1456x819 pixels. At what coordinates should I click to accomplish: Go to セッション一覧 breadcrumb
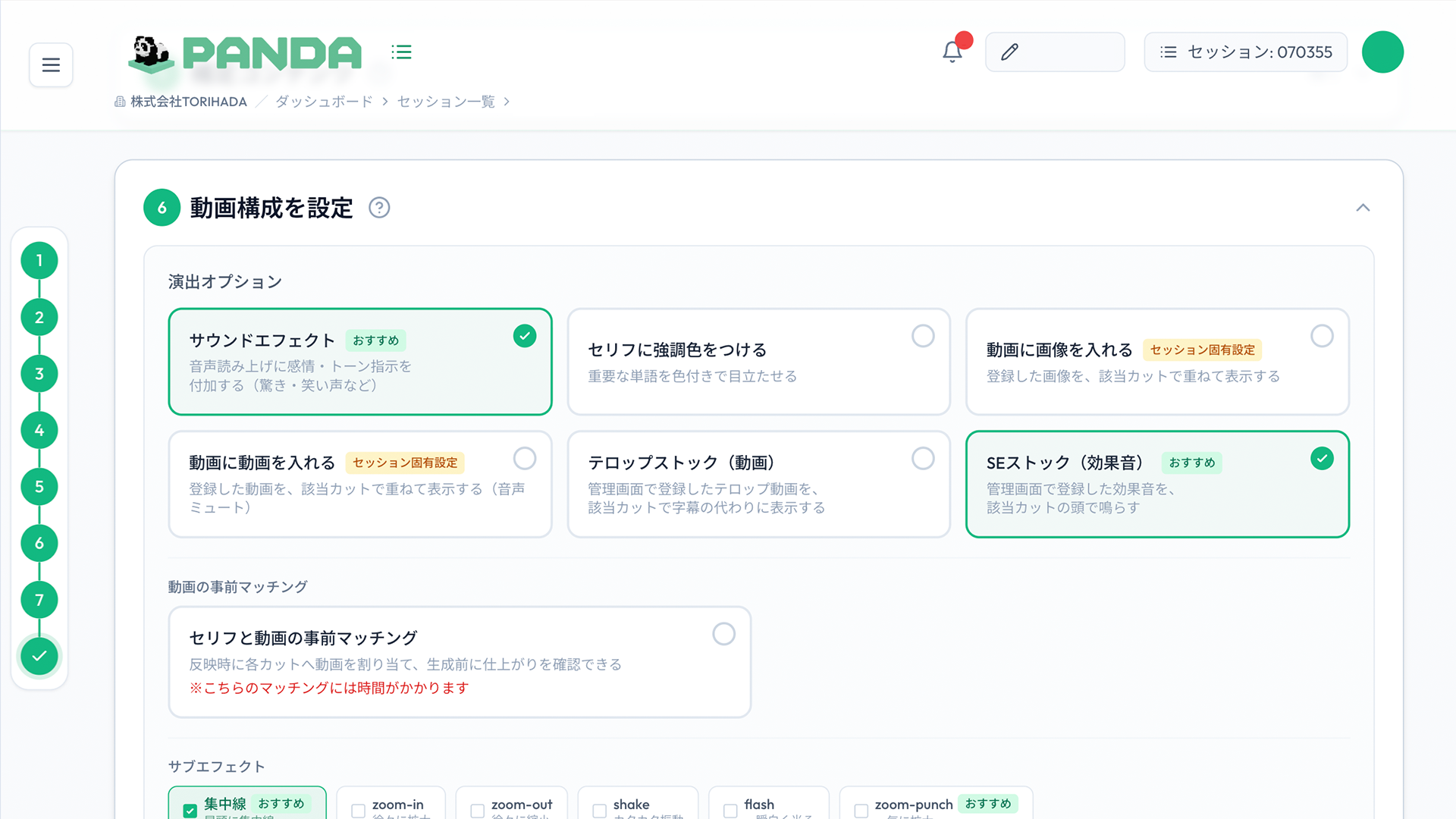pos(446,102)
